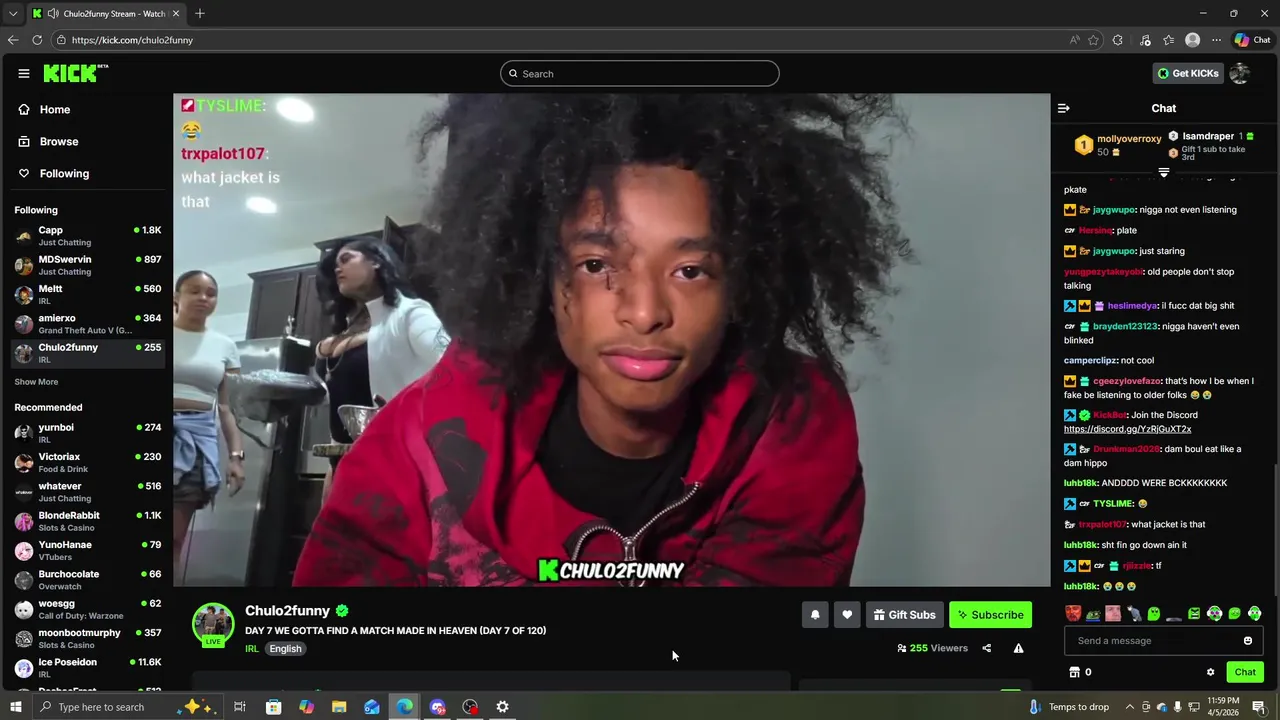This screenshot has width=1280, height=720.
Task: Click the angry green square emote
Action: (x=1194, y=614)
